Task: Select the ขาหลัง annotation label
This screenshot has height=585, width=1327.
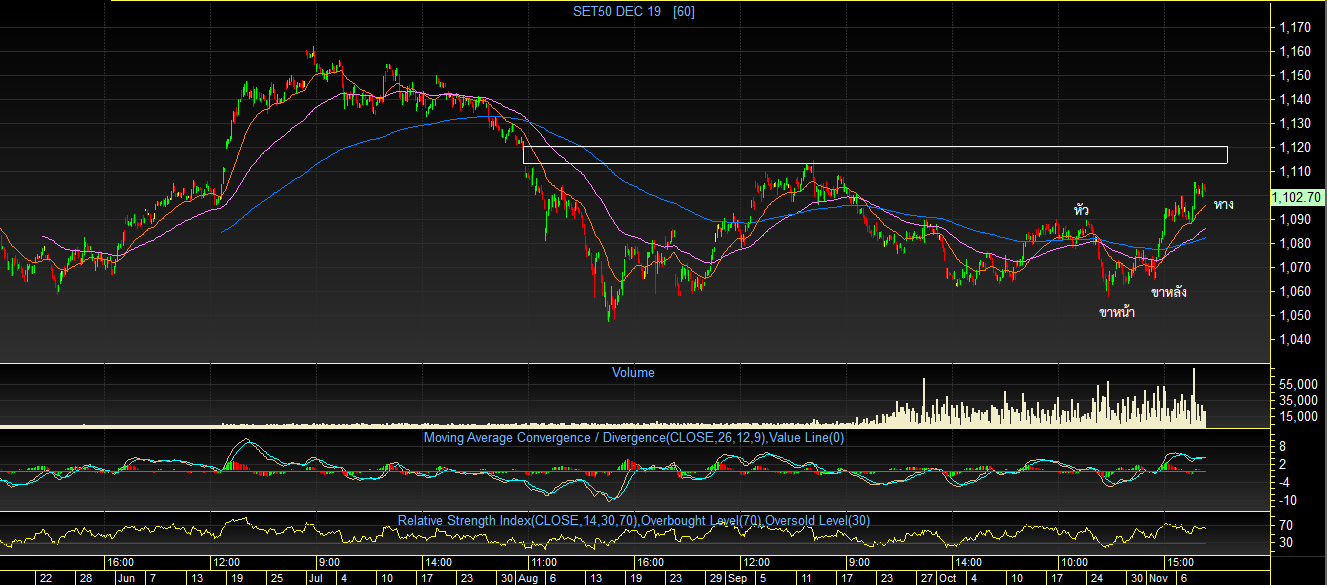Action: click(1169, 293)
